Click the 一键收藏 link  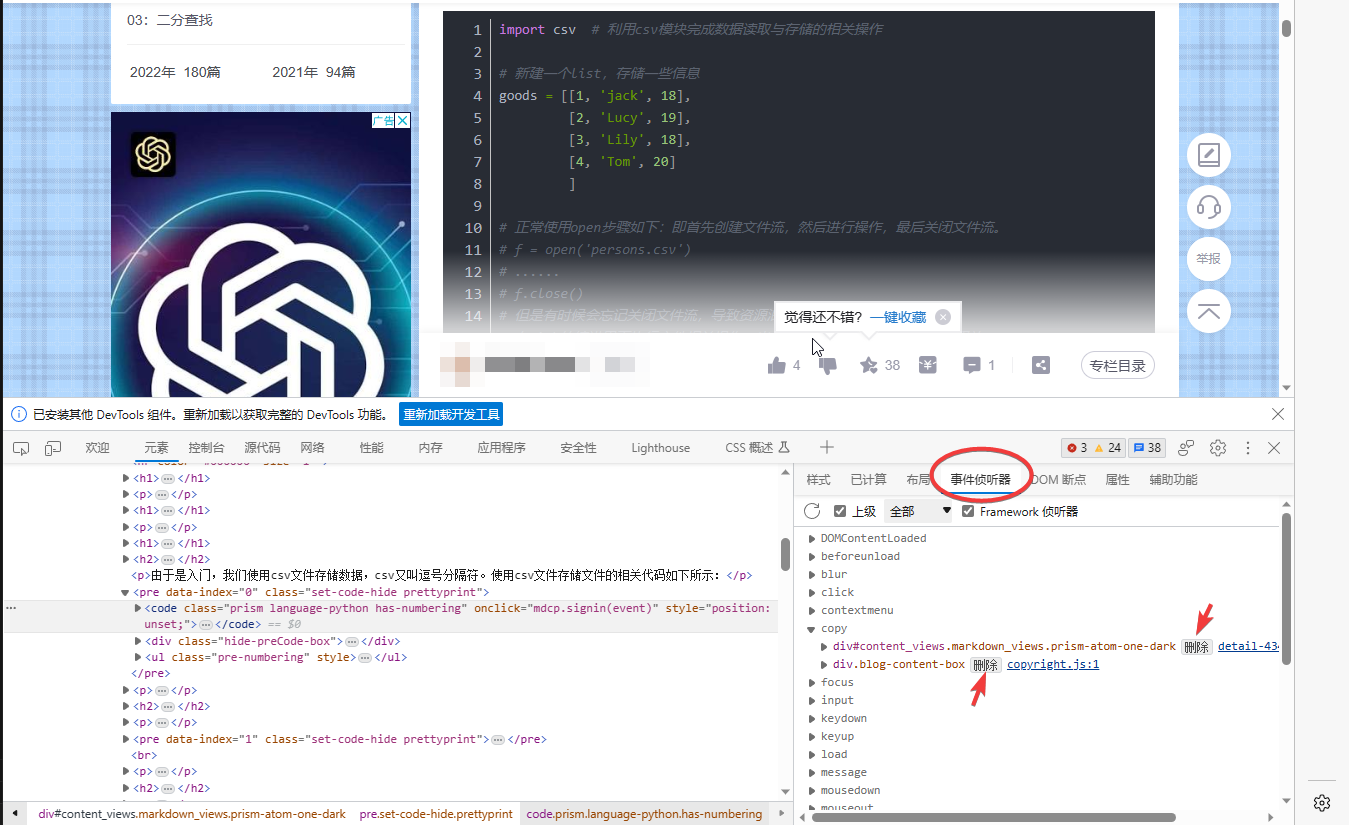897,317
